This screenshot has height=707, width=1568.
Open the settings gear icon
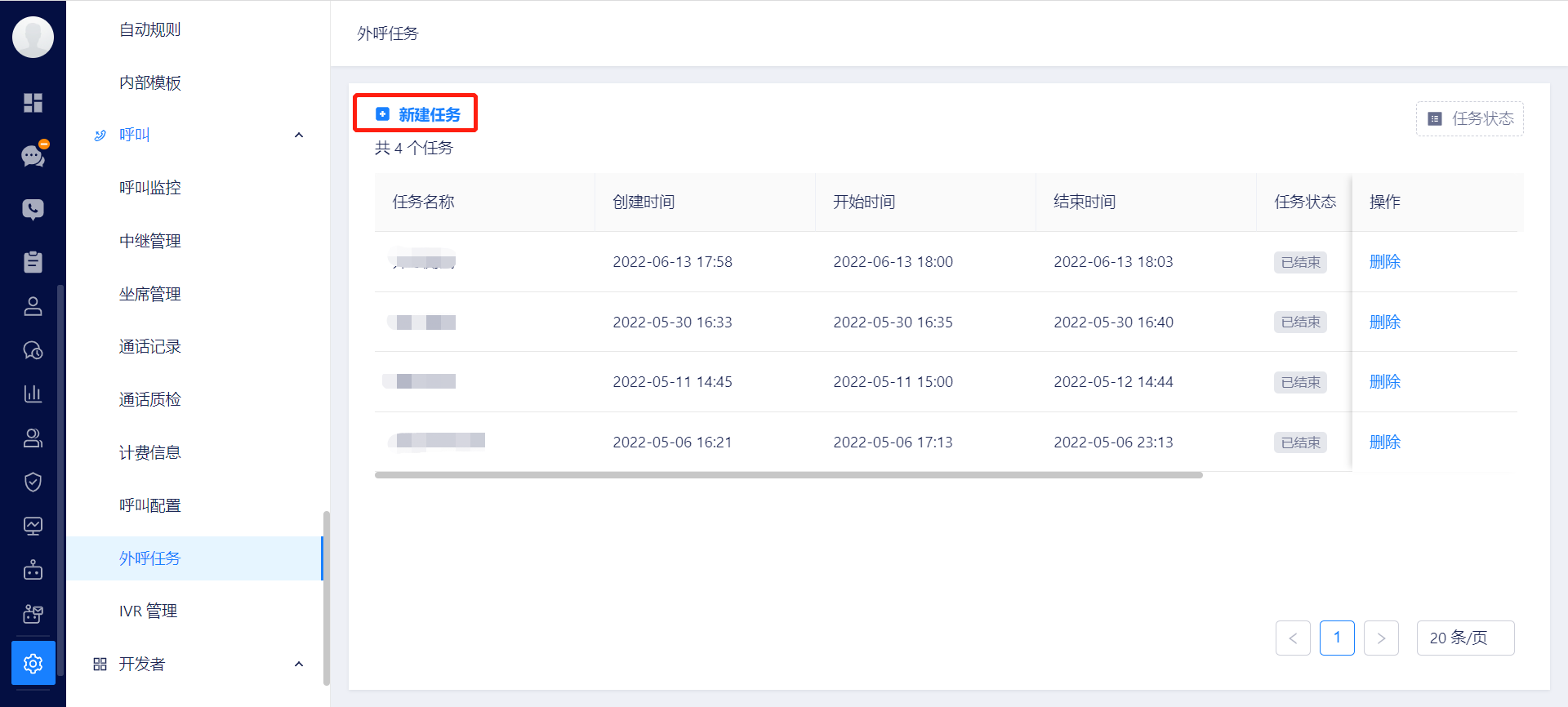[33, 663]
